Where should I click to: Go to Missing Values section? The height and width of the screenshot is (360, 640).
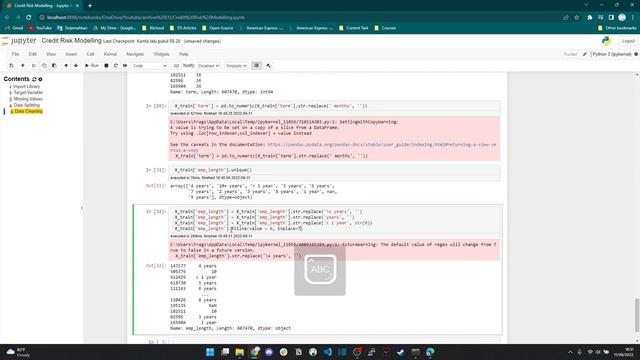point(28,99)
